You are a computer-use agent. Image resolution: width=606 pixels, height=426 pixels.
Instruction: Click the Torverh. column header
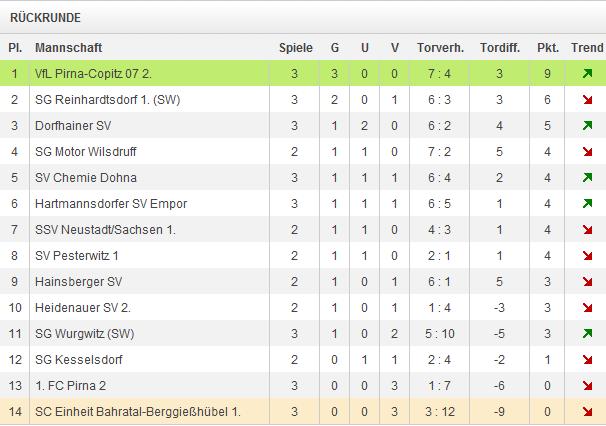click(440, 48)
